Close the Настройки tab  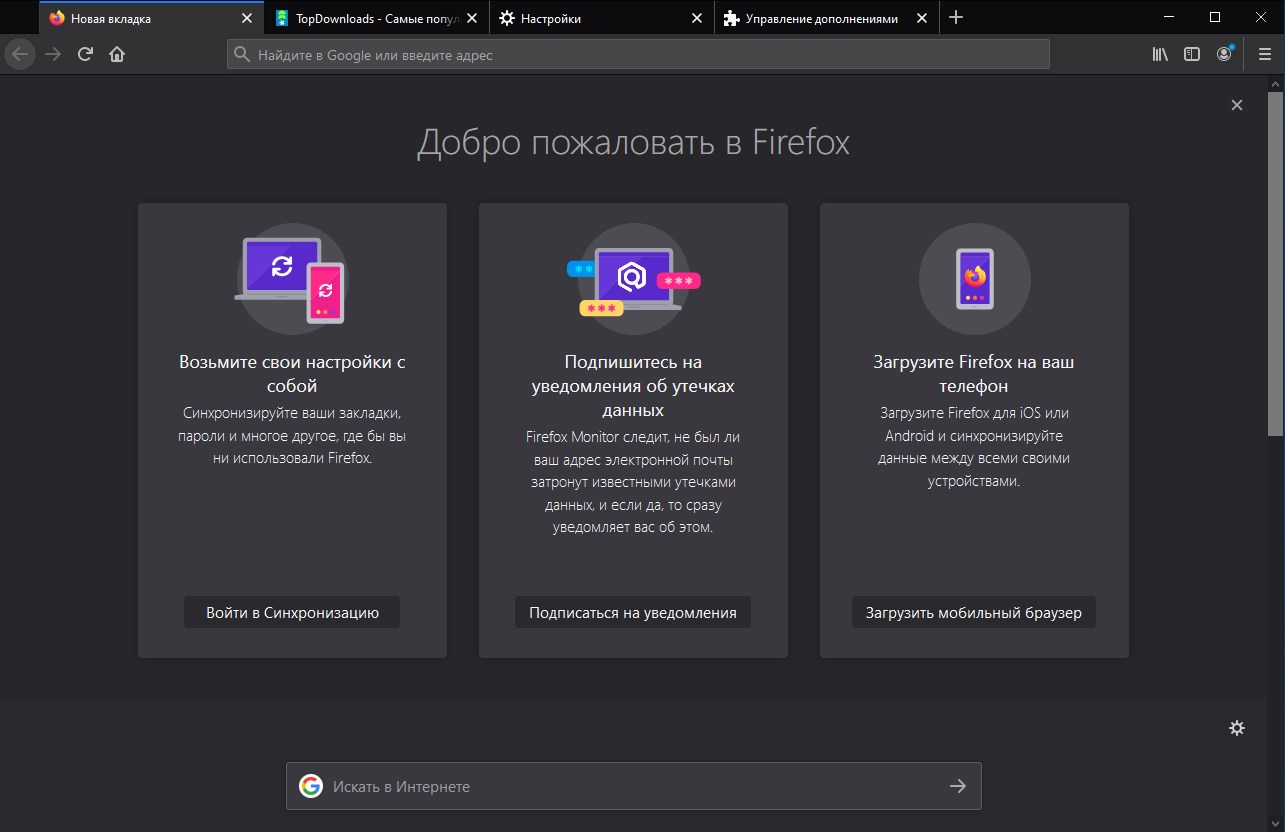697,18
